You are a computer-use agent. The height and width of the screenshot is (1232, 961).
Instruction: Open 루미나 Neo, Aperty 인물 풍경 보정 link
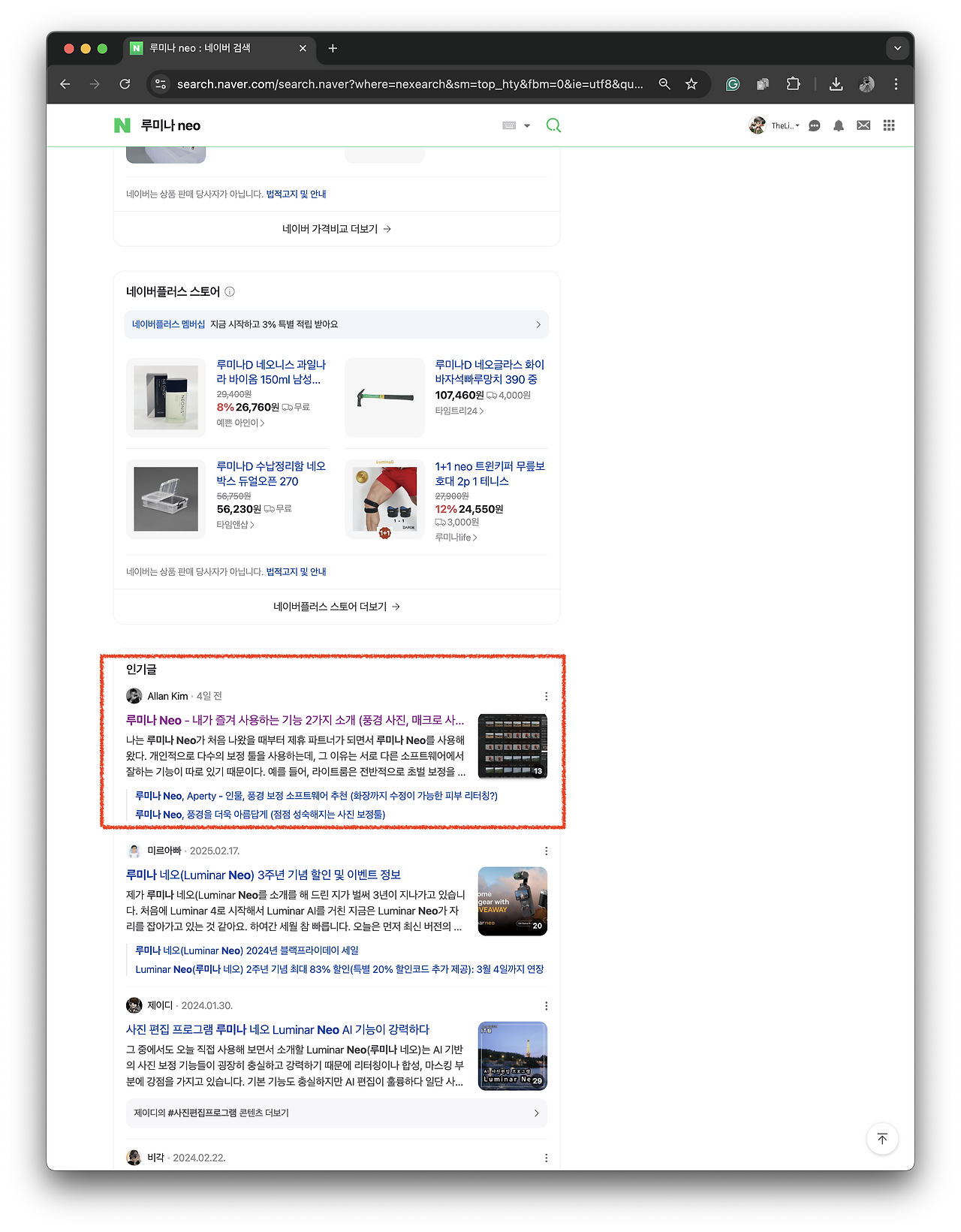316,796
